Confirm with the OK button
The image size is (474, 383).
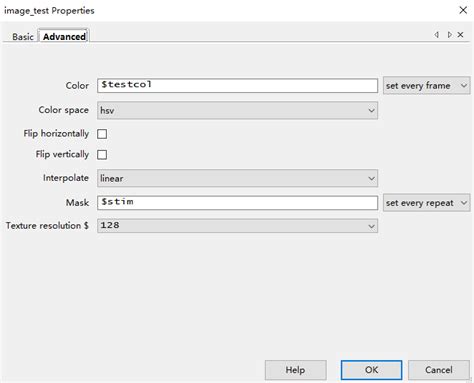point(371,370)
